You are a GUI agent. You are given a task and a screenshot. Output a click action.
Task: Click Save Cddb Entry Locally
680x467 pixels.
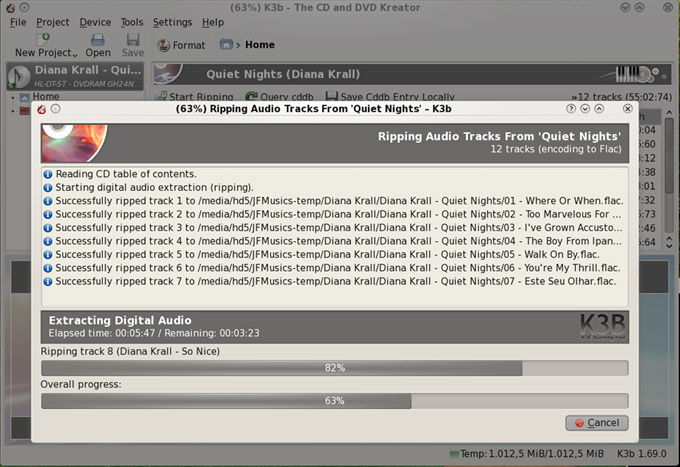pos(390,97)
